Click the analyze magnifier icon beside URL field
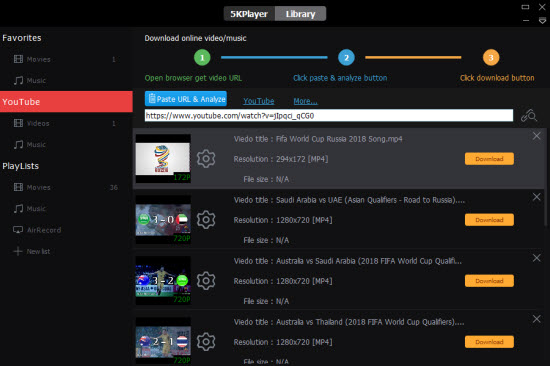 [529, 115]
